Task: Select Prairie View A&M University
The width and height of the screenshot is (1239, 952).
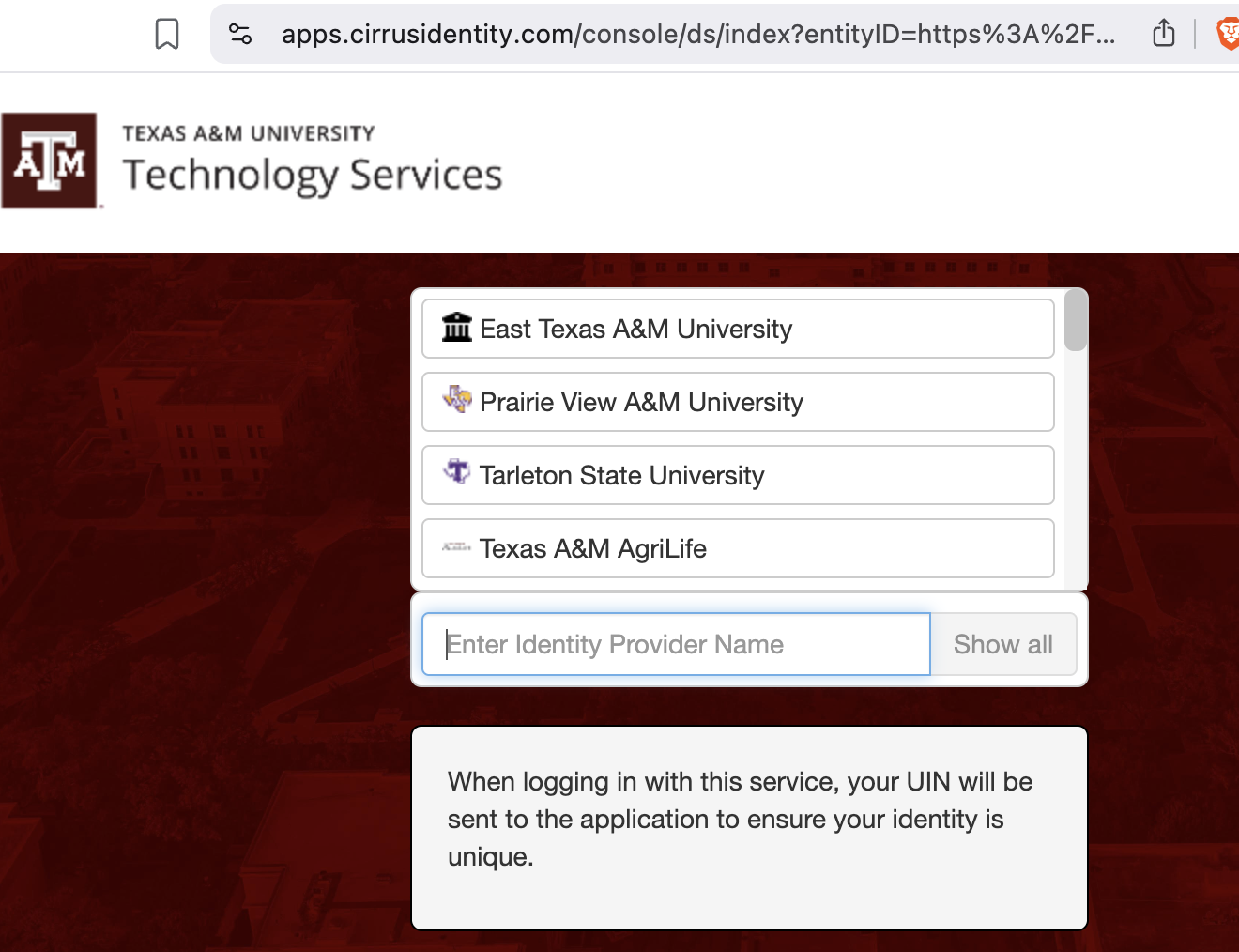Action: (x=738, y=402)
